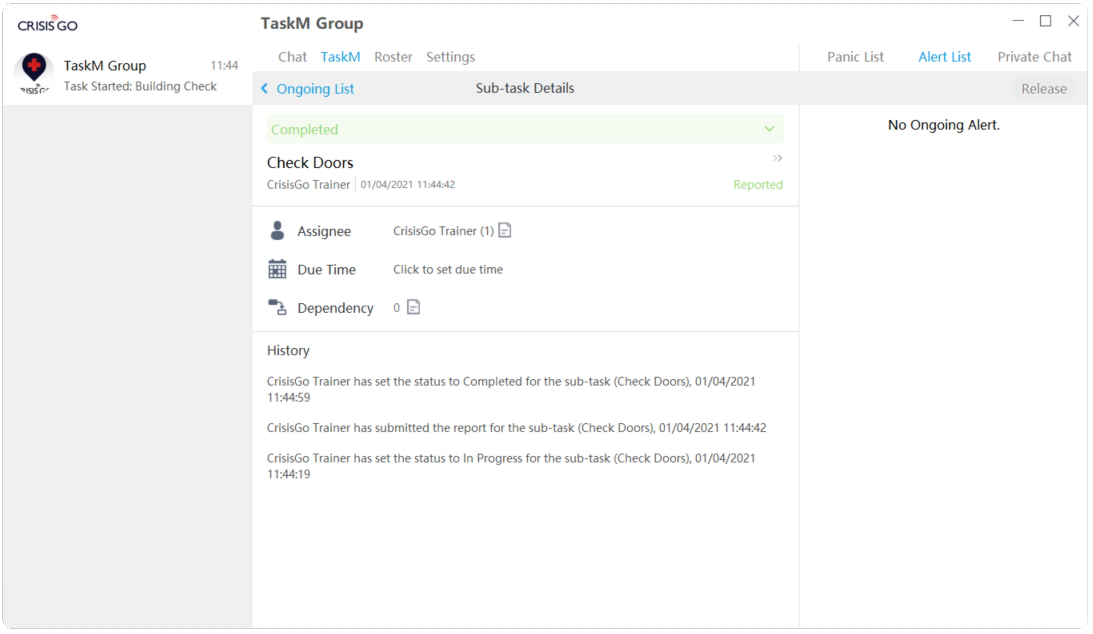Click to set due time
The image size is (1093, 634).
point(448,270)
